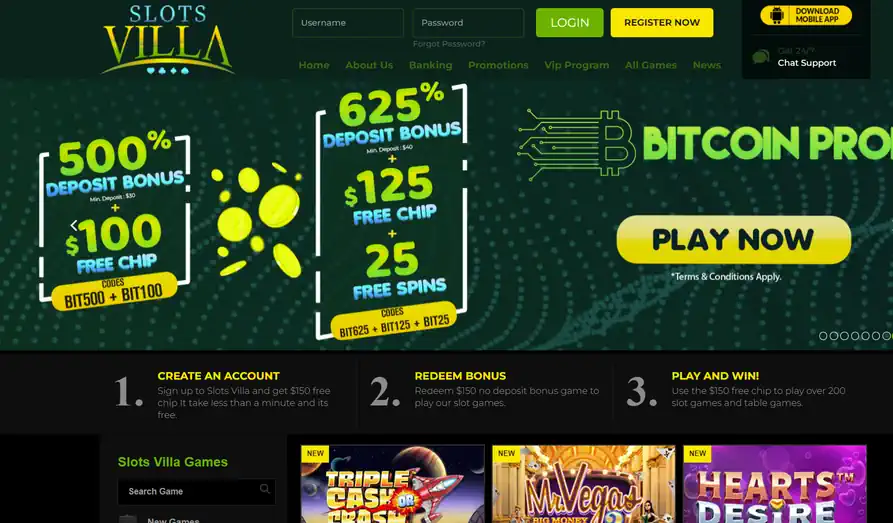Open the Vip Program page
Viewport: 893px width, 523px height.
(x=576, y=65)
